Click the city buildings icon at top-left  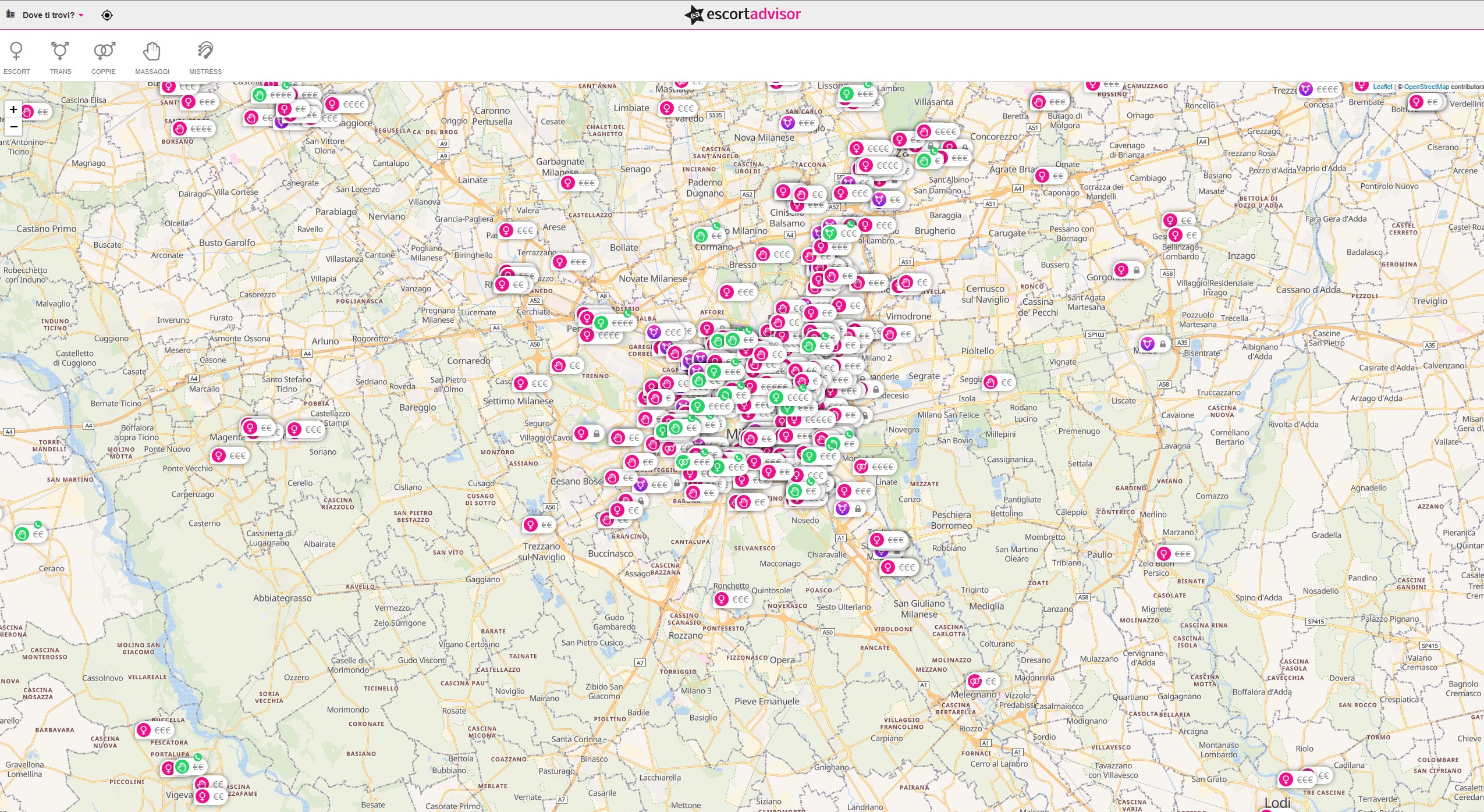(10, 14)
